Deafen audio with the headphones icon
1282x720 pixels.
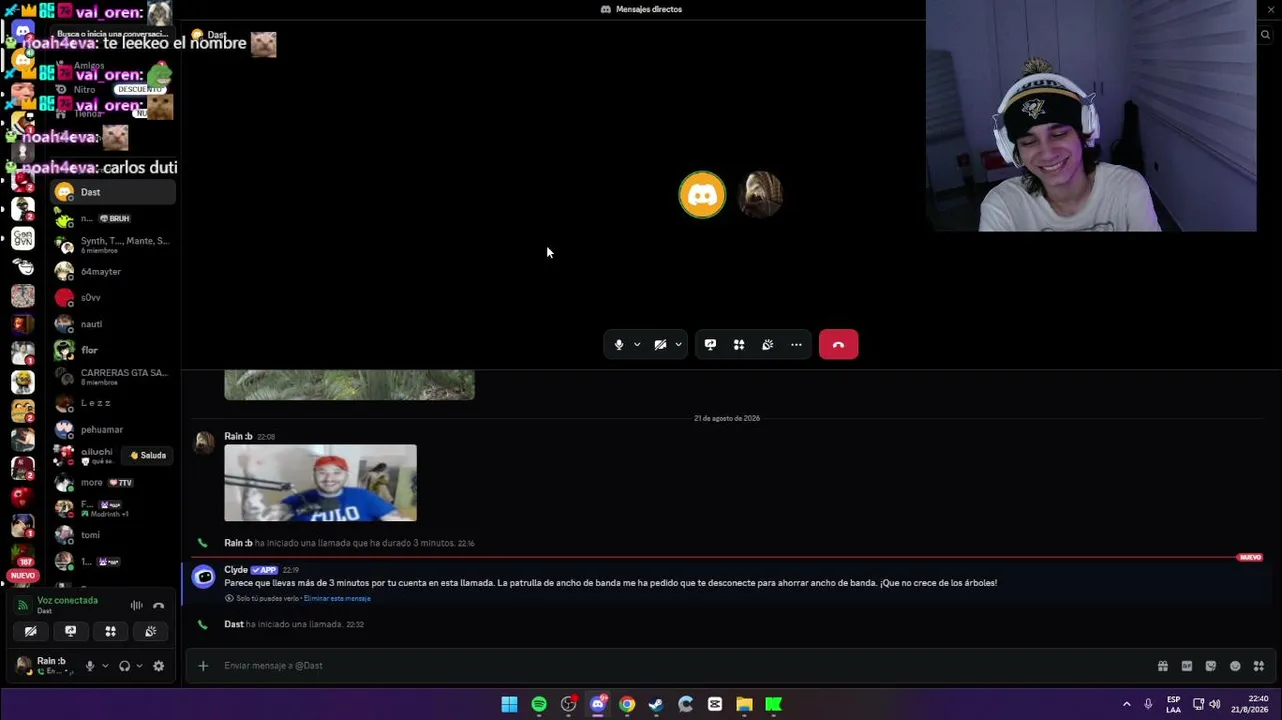coord(124,666)
